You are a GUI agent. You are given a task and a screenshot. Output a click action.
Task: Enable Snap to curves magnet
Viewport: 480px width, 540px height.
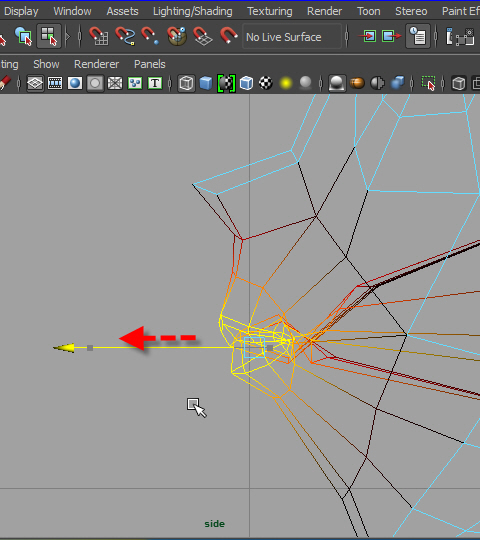tap(125, 36)
